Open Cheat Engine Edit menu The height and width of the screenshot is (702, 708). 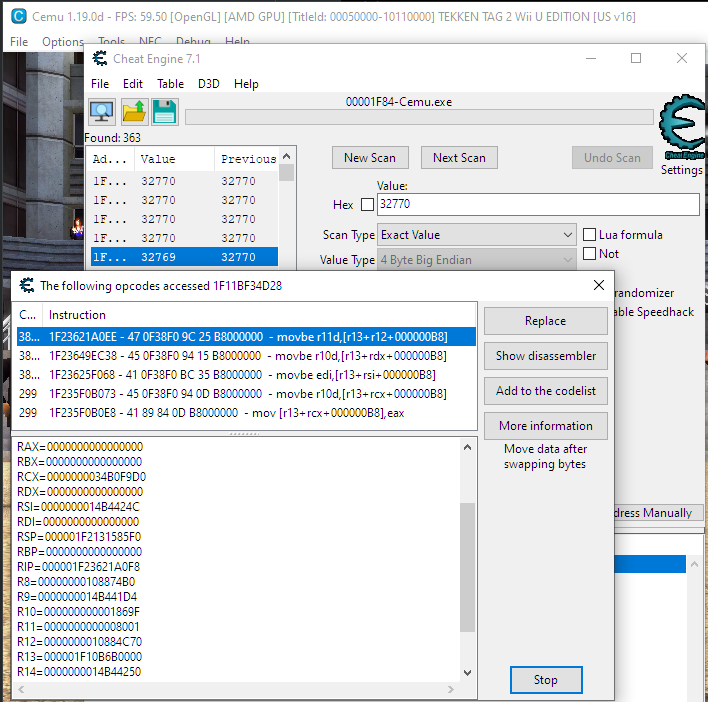[x=132, y=84]
